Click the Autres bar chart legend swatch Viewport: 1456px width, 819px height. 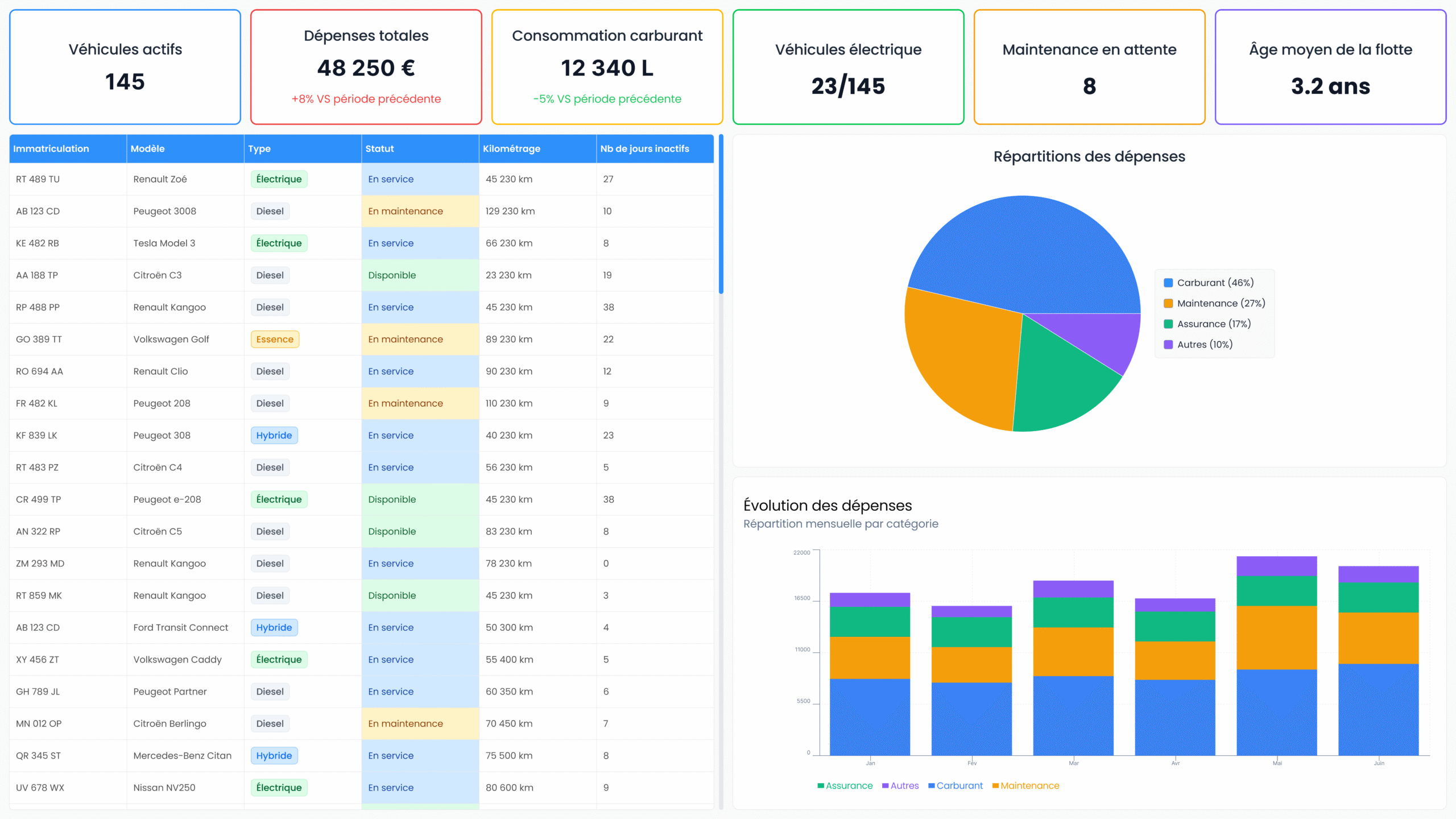(885, 785)
